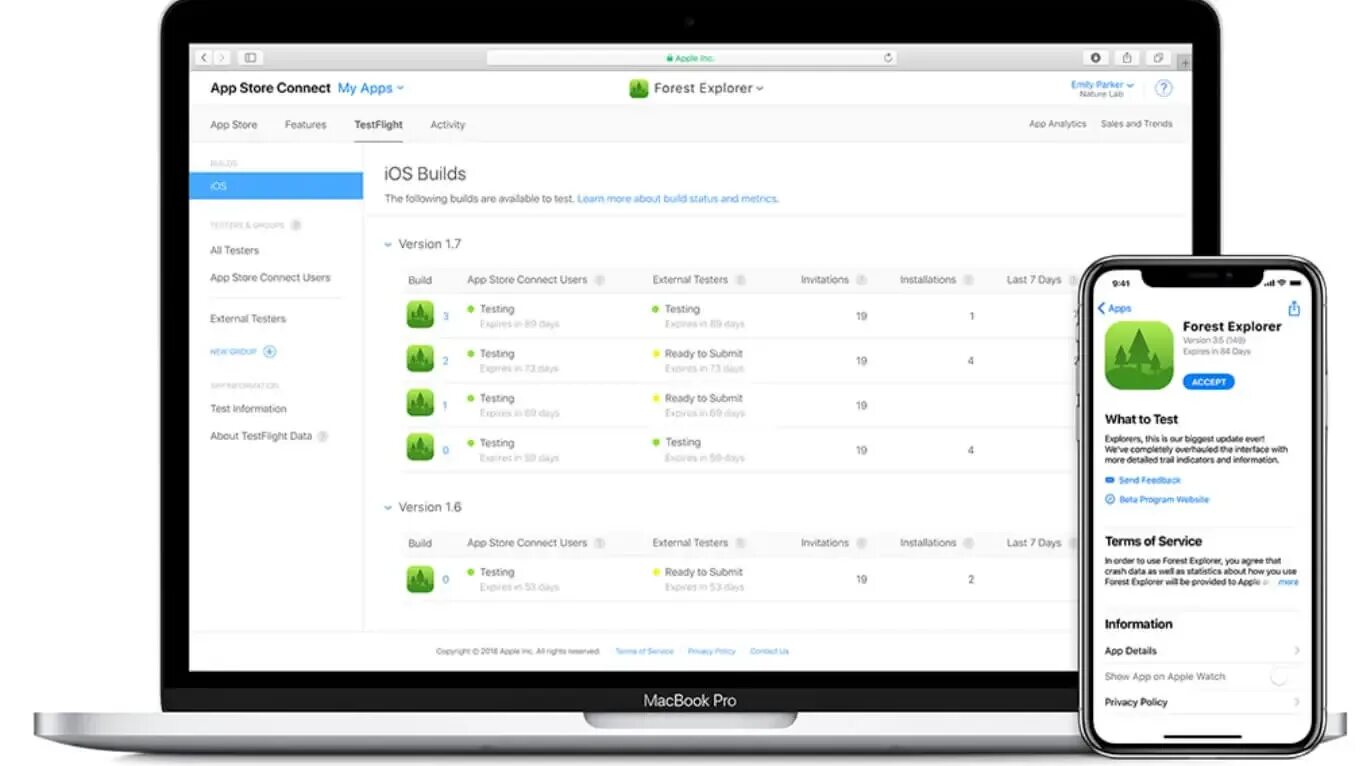The width and height of the screenshot is (1369, 766).
Task: Open App Analytics from the top right
Action: point(1057,124)
